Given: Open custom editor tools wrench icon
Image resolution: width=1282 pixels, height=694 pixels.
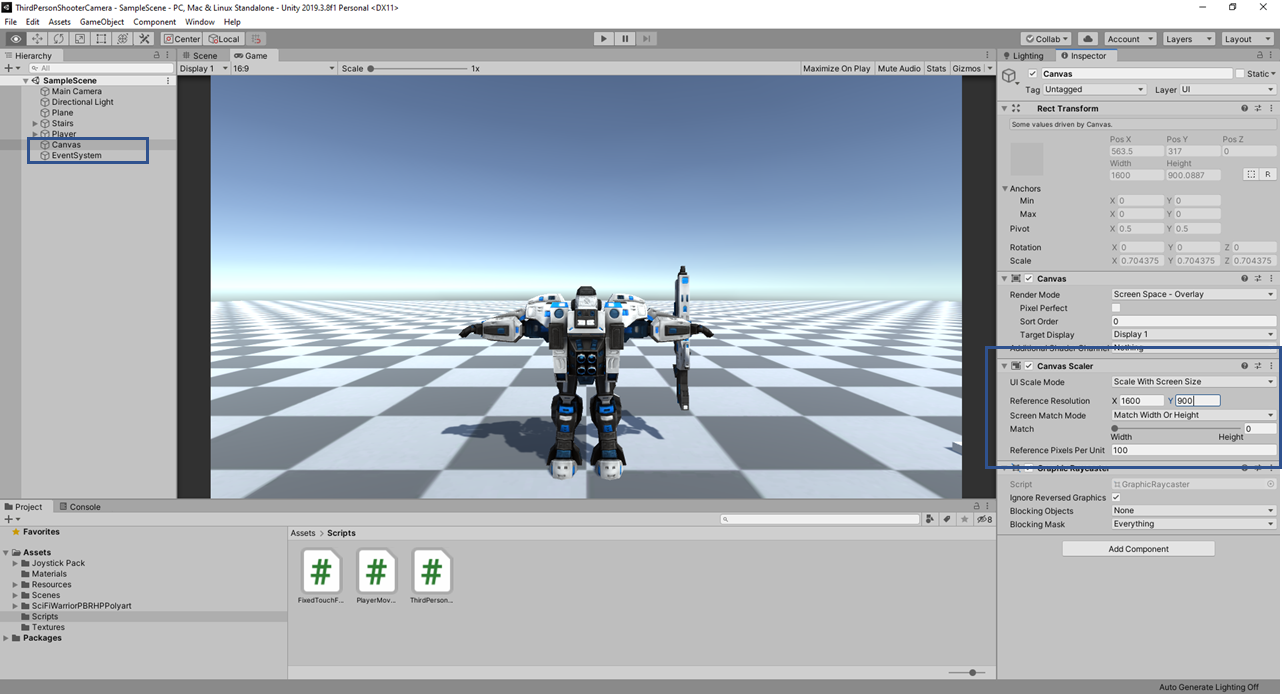Looking at the screenshot, I should point(144,39).
